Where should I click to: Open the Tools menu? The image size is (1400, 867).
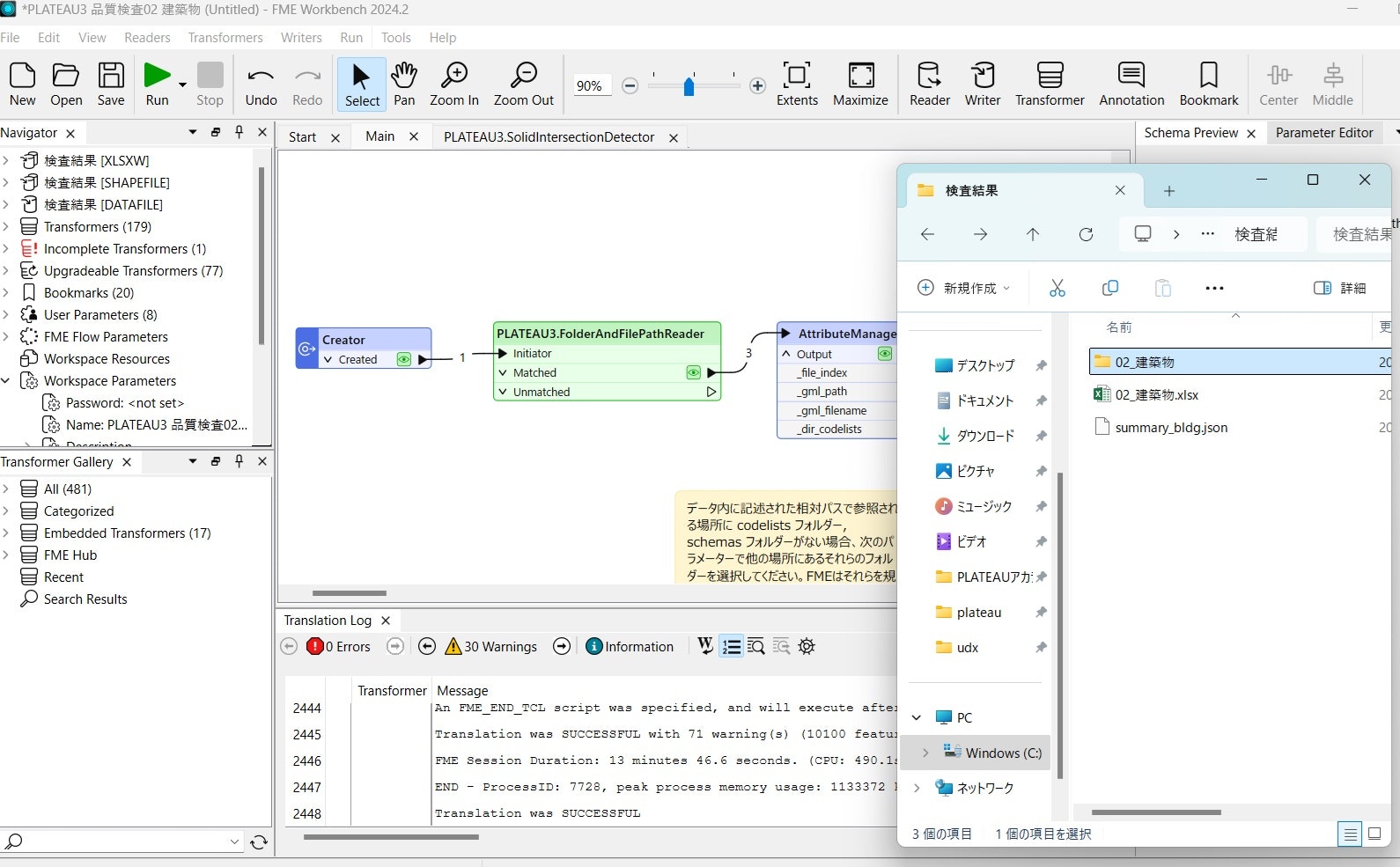(396, 38)
